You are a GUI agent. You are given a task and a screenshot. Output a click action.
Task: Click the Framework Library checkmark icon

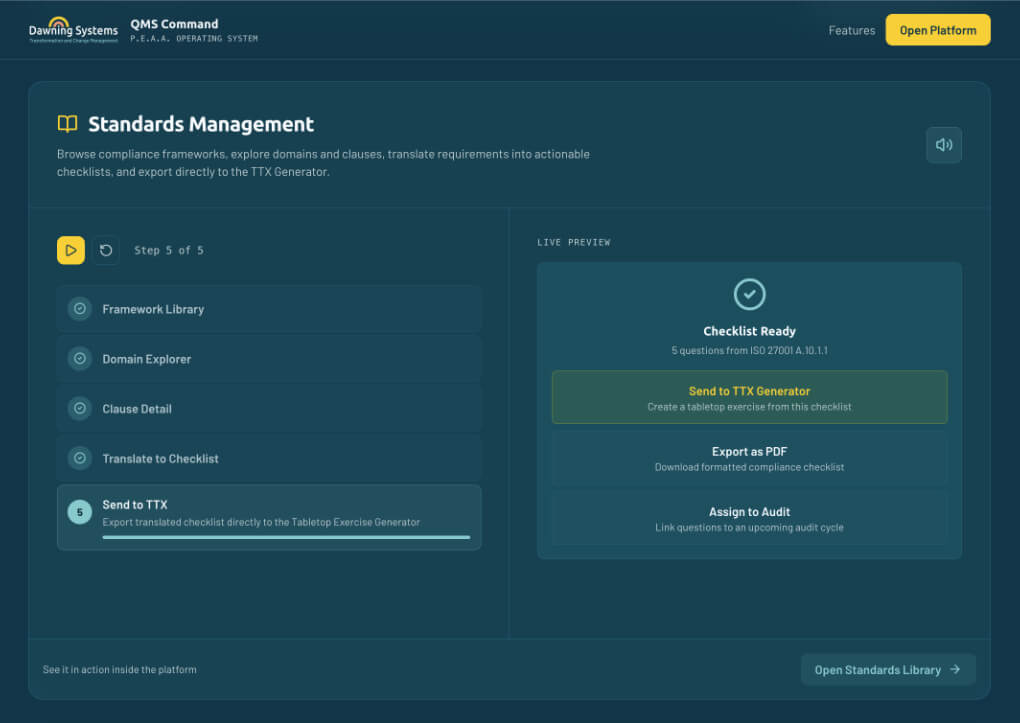[x=80, y=309]
